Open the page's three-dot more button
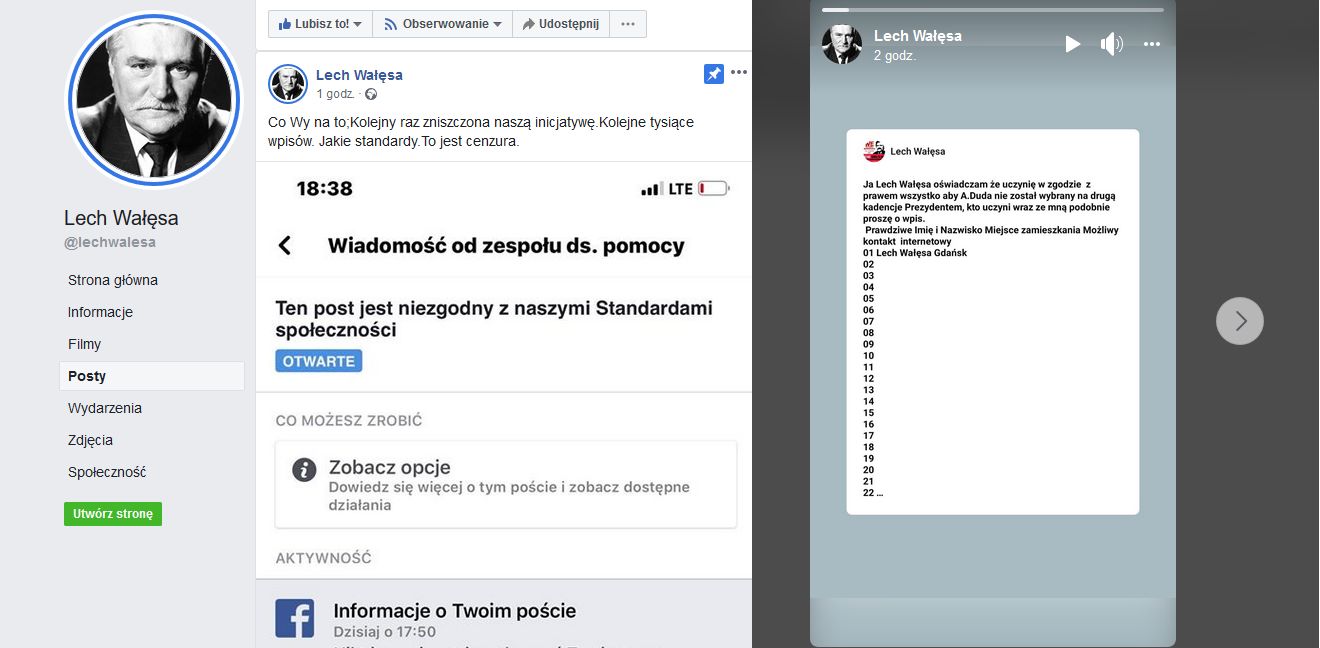1320x648 pixels. (628, 24)
